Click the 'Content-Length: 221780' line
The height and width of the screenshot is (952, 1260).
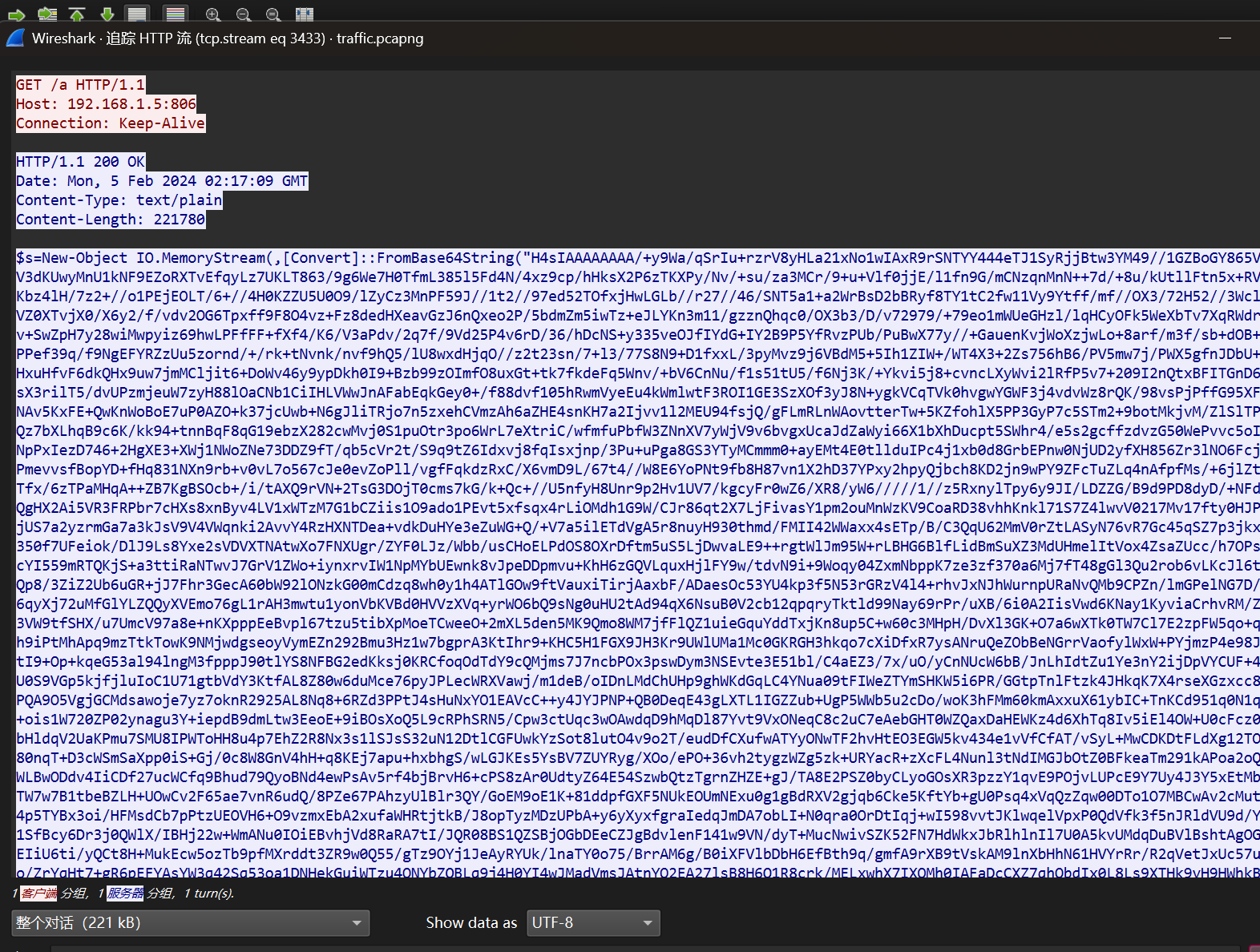111,219
